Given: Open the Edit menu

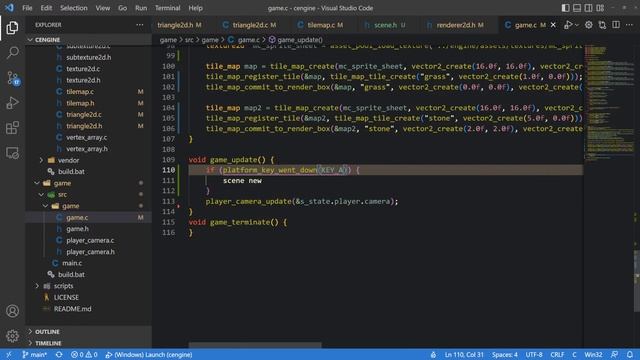Looking at the screenshot, I should 46,8.
